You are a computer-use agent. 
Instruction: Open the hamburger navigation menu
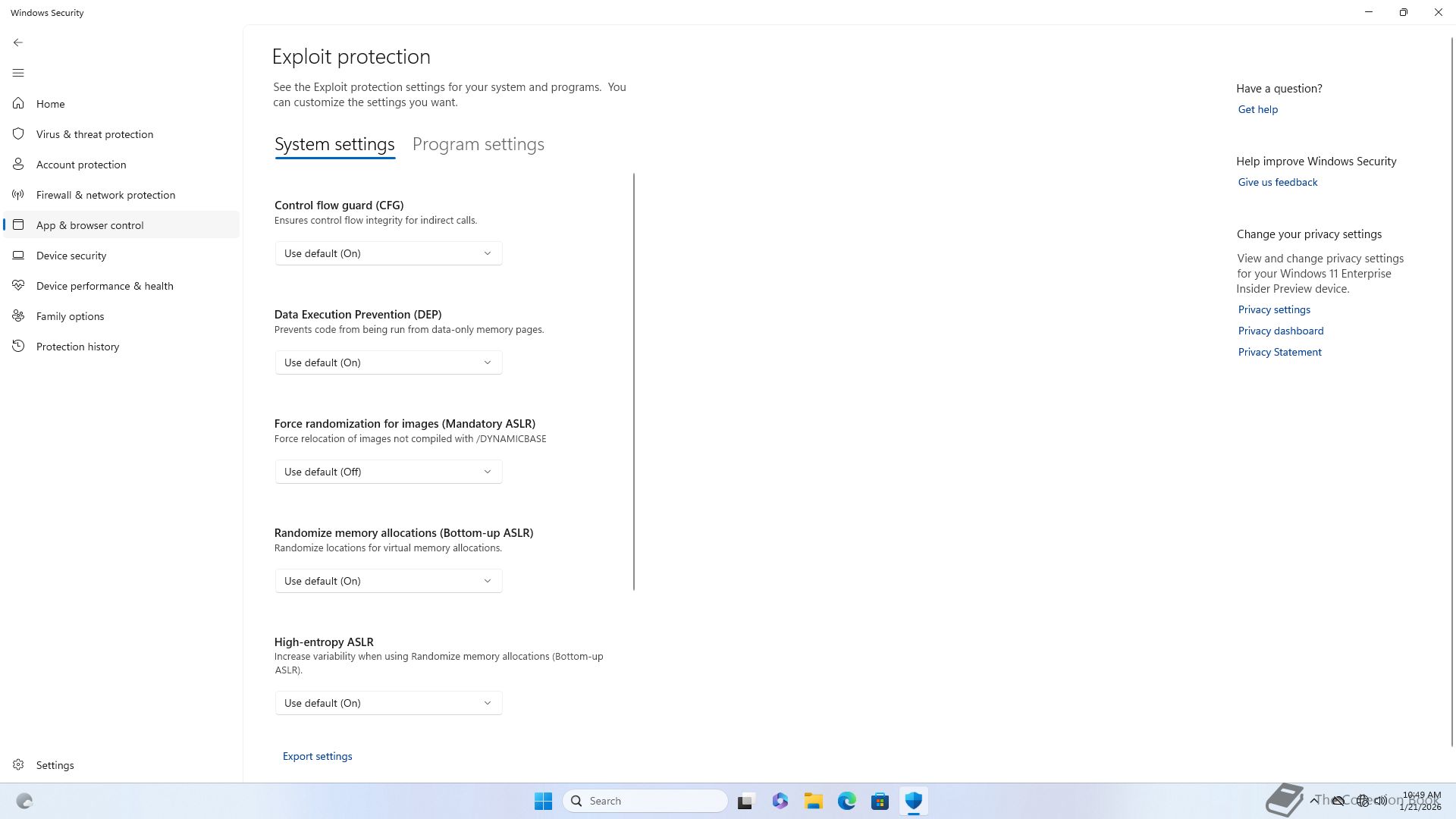(18, 73)
